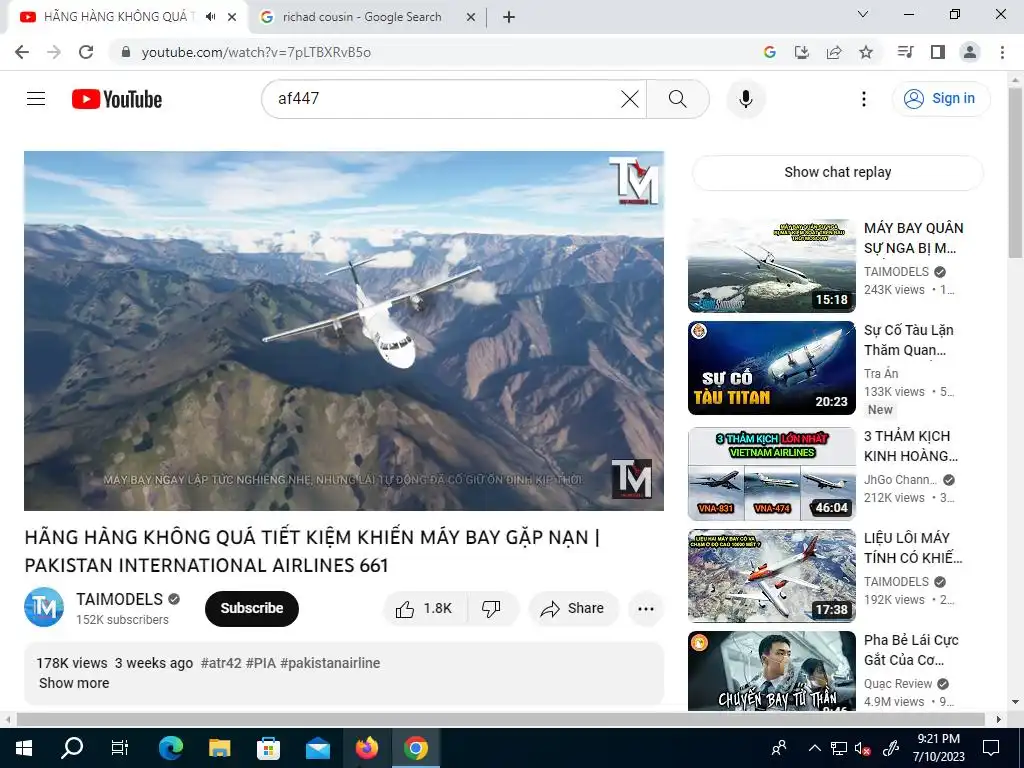1024x768 pixels.
Task: Toggle Chrome side panel
Action: point(938,52)
